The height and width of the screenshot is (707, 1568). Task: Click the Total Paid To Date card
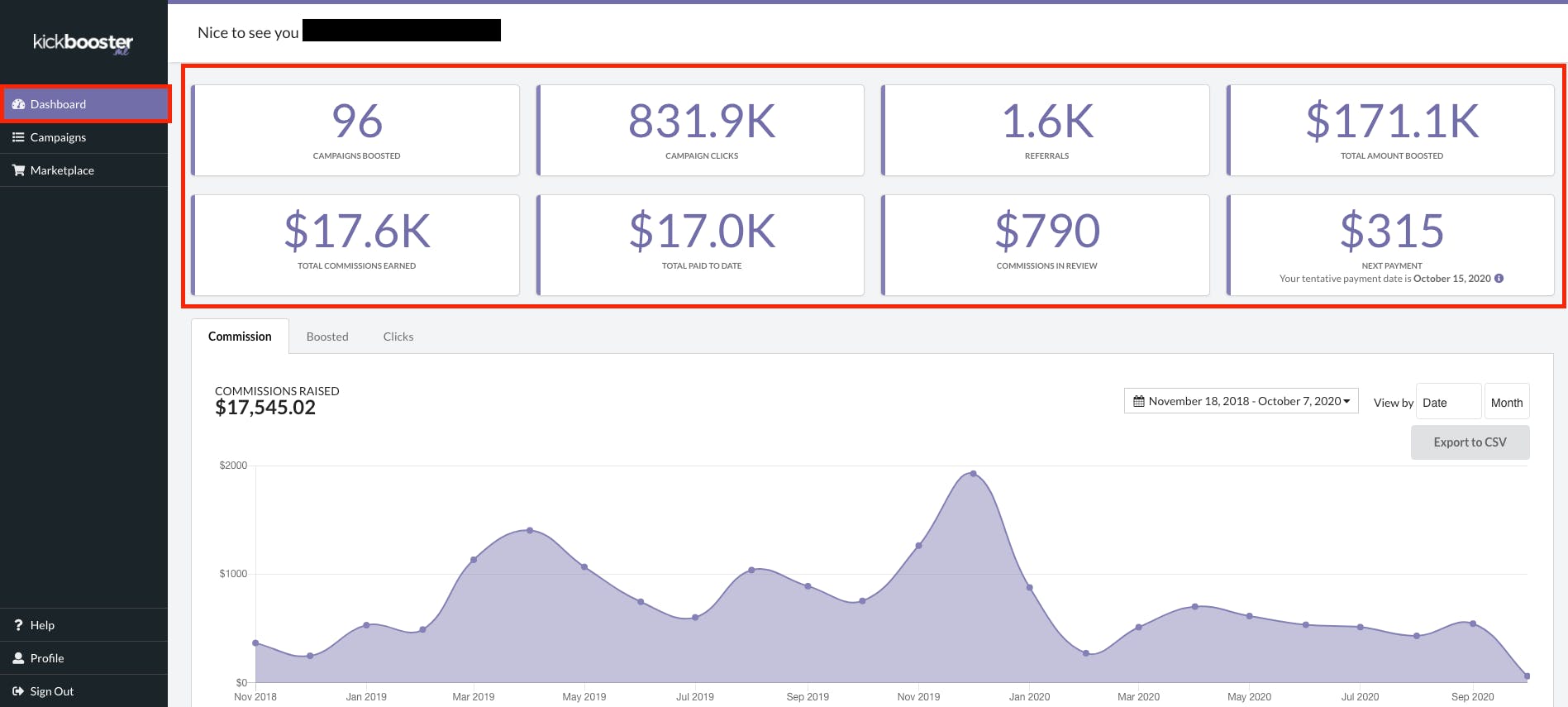point(701,245)
